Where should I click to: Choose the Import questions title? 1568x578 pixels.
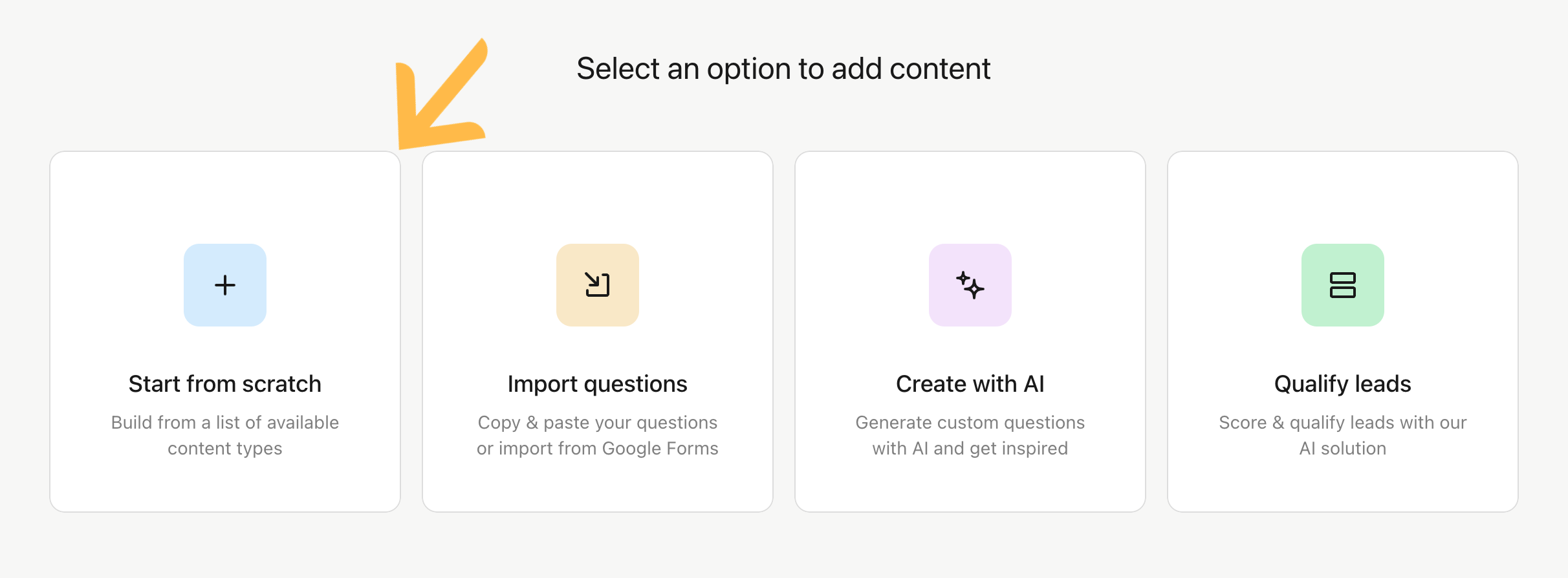[598, 384]
